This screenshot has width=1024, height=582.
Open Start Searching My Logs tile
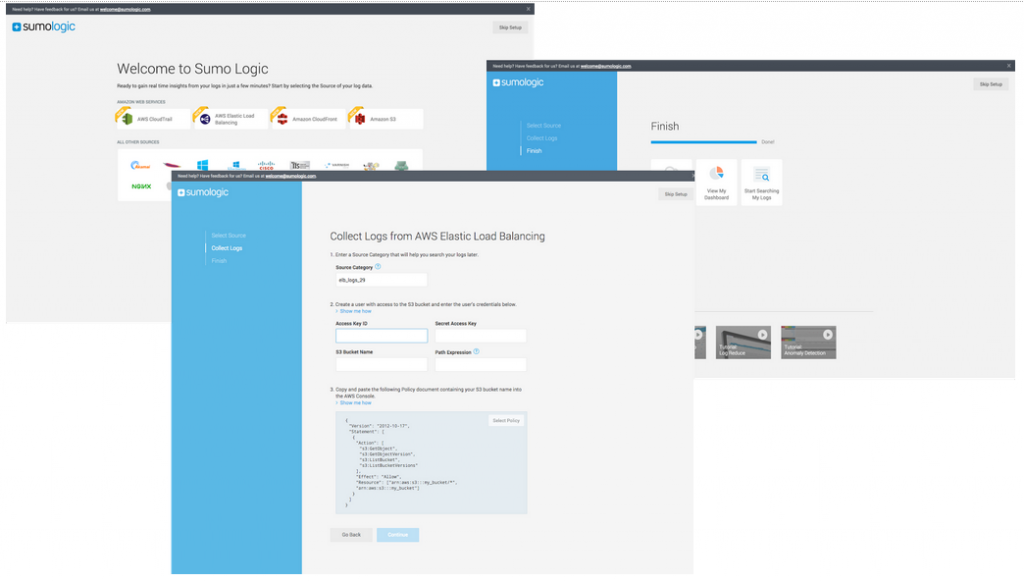(x=761, y=182)
